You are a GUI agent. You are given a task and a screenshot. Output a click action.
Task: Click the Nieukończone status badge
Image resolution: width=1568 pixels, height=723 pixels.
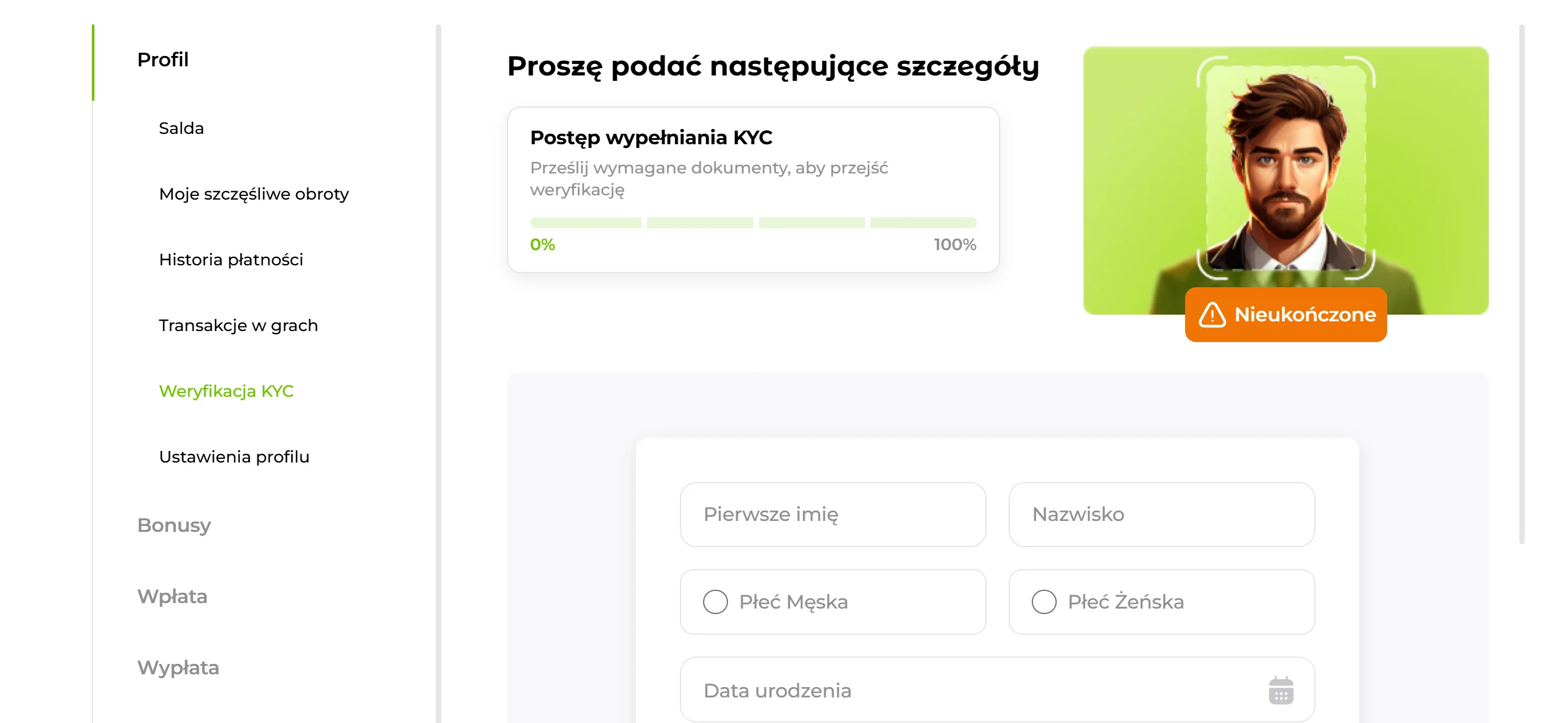1284,314
